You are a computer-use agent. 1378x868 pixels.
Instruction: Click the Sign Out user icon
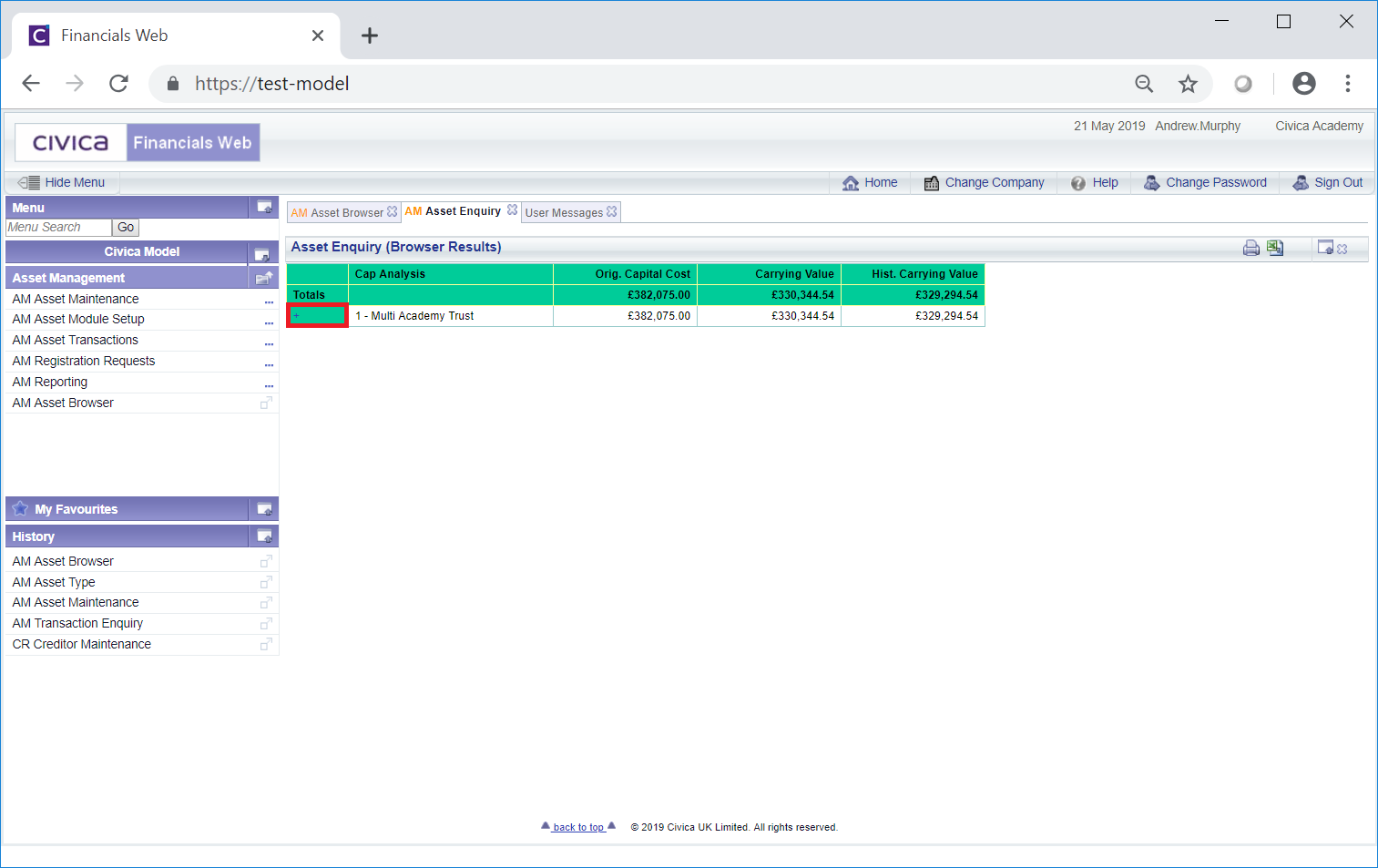point(1301,182)
